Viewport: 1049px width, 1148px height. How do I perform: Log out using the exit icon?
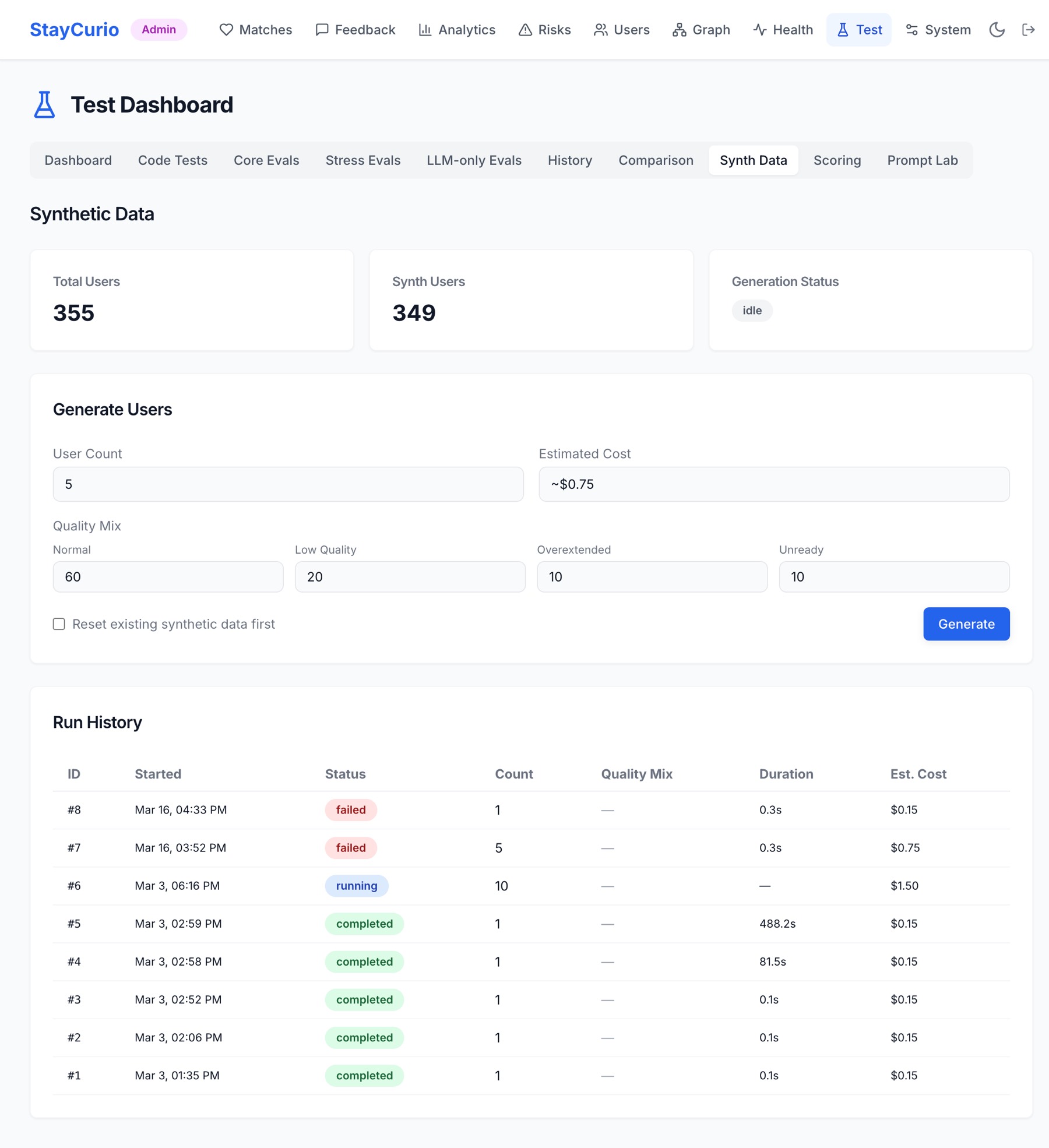(x=1029, y=30)
